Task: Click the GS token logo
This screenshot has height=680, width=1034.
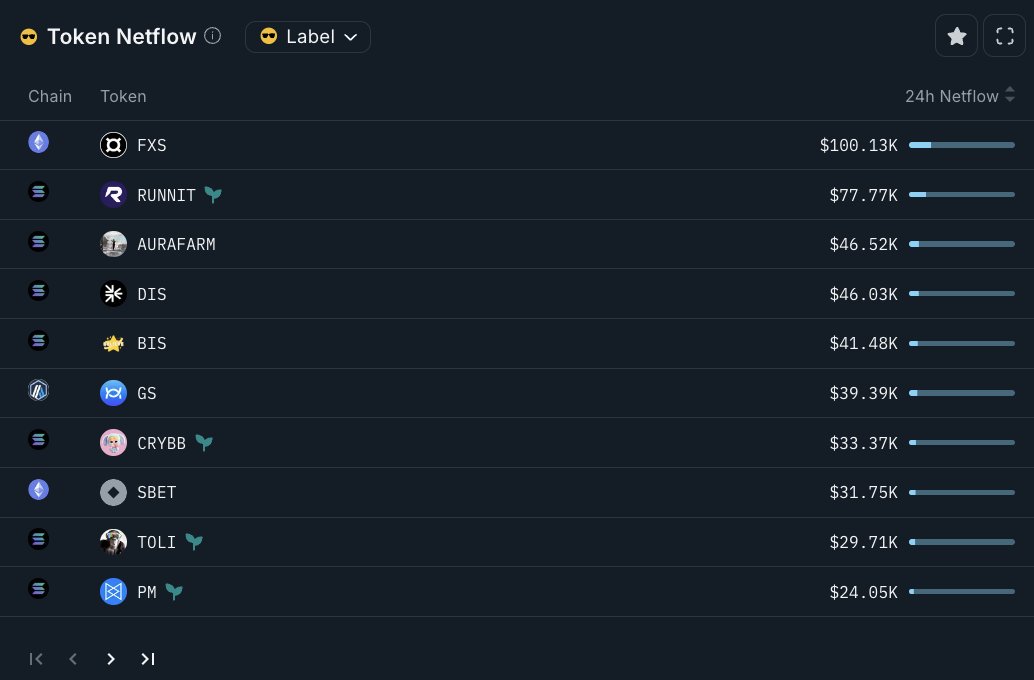Action: (x=113, y=393)
